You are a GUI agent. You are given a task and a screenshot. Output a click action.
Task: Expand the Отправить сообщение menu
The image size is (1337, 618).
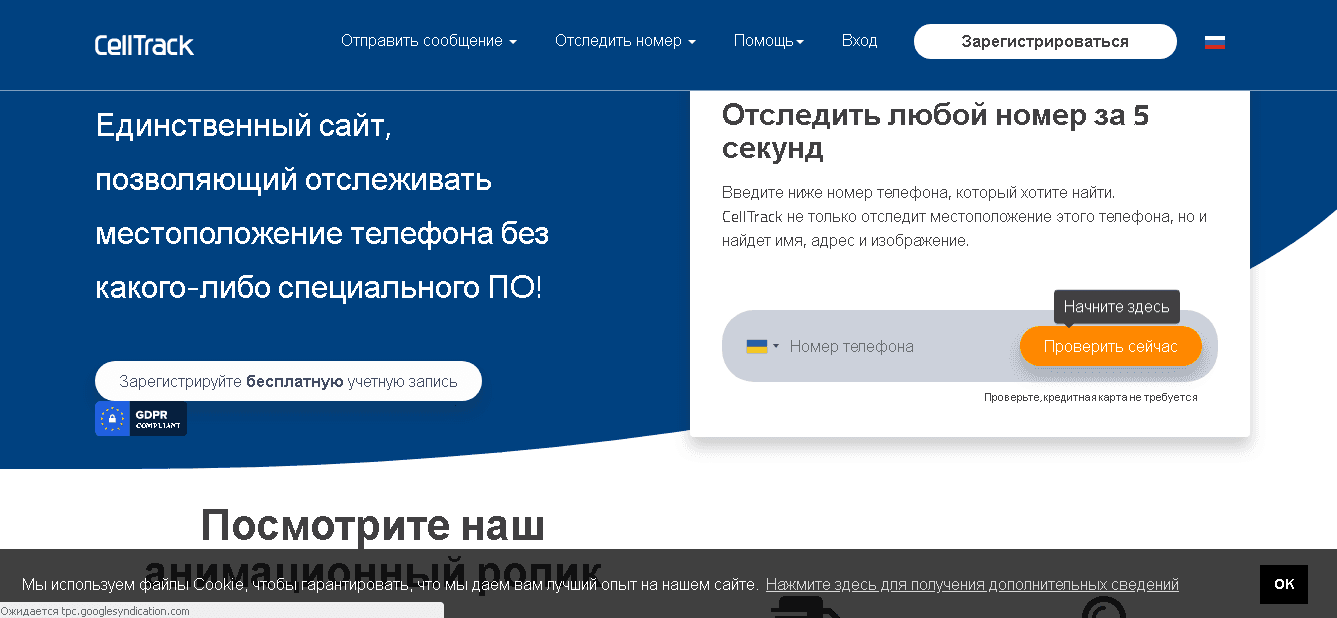click(428, 41)
